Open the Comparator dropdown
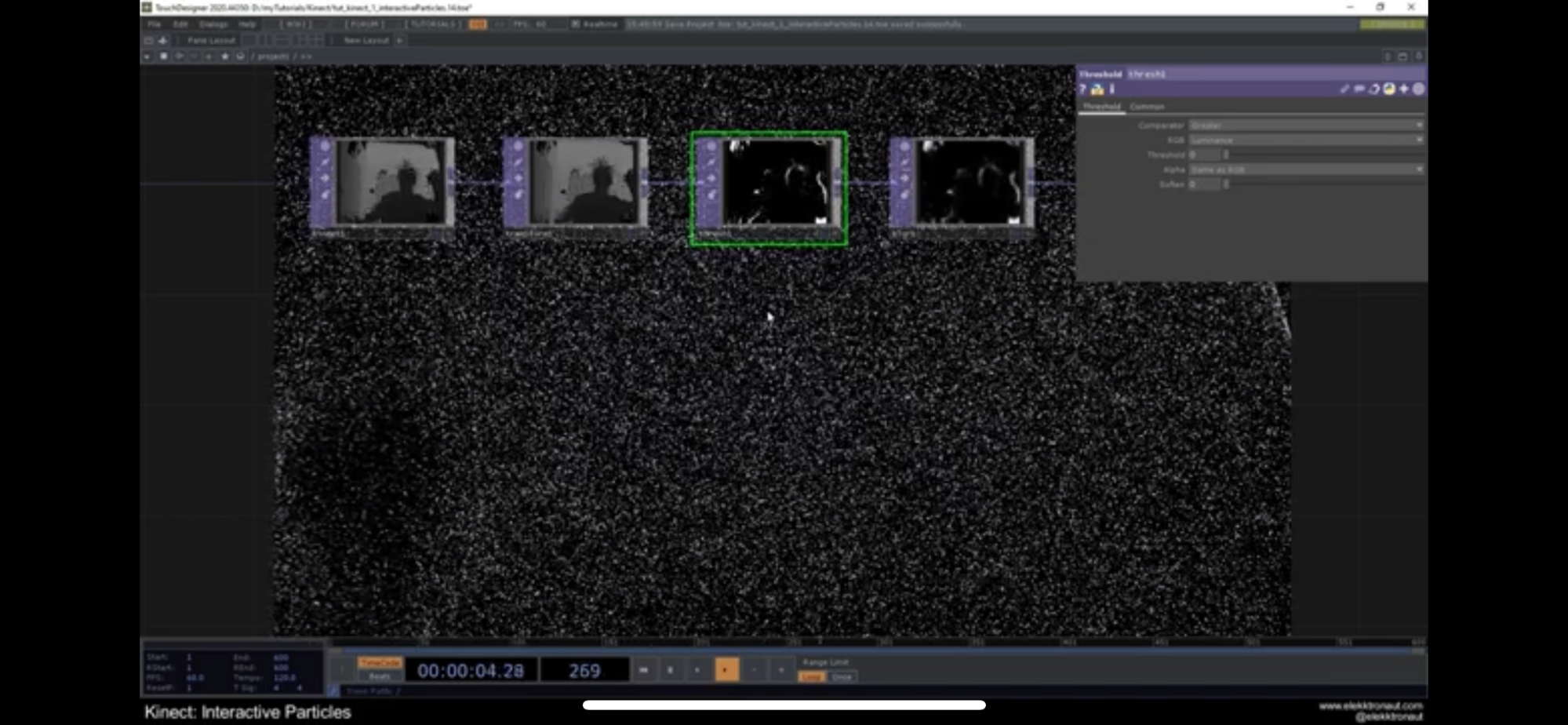 click(1305, 126)
